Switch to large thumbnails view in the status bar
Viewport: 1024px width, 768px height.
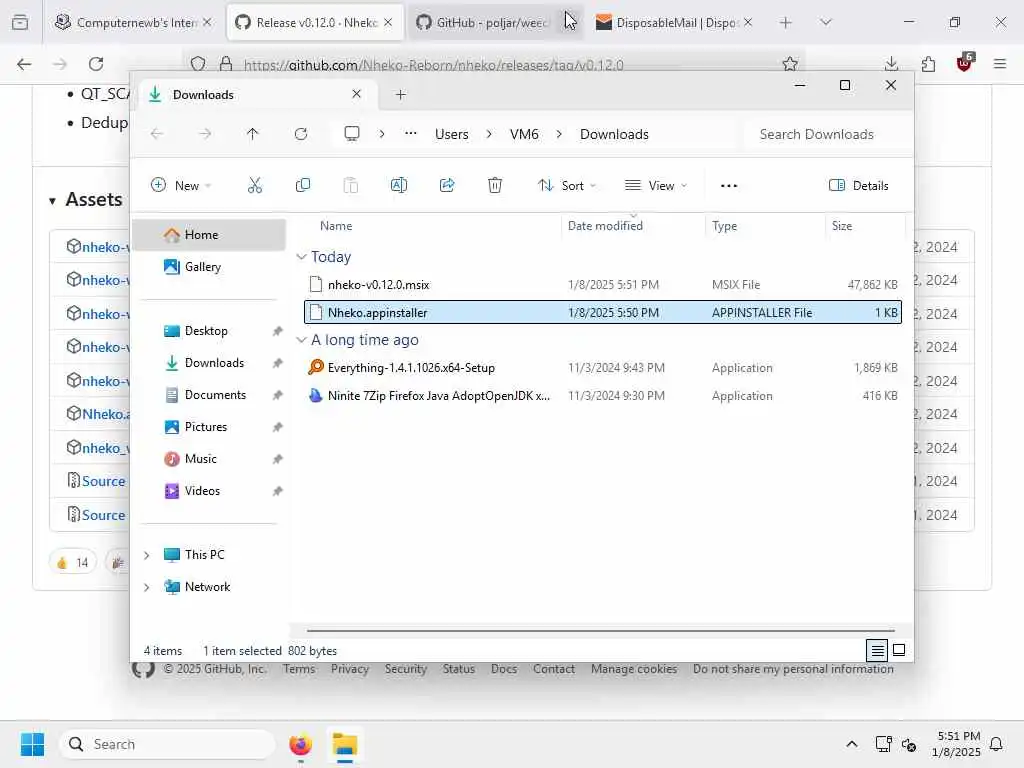tap(899, 650)
